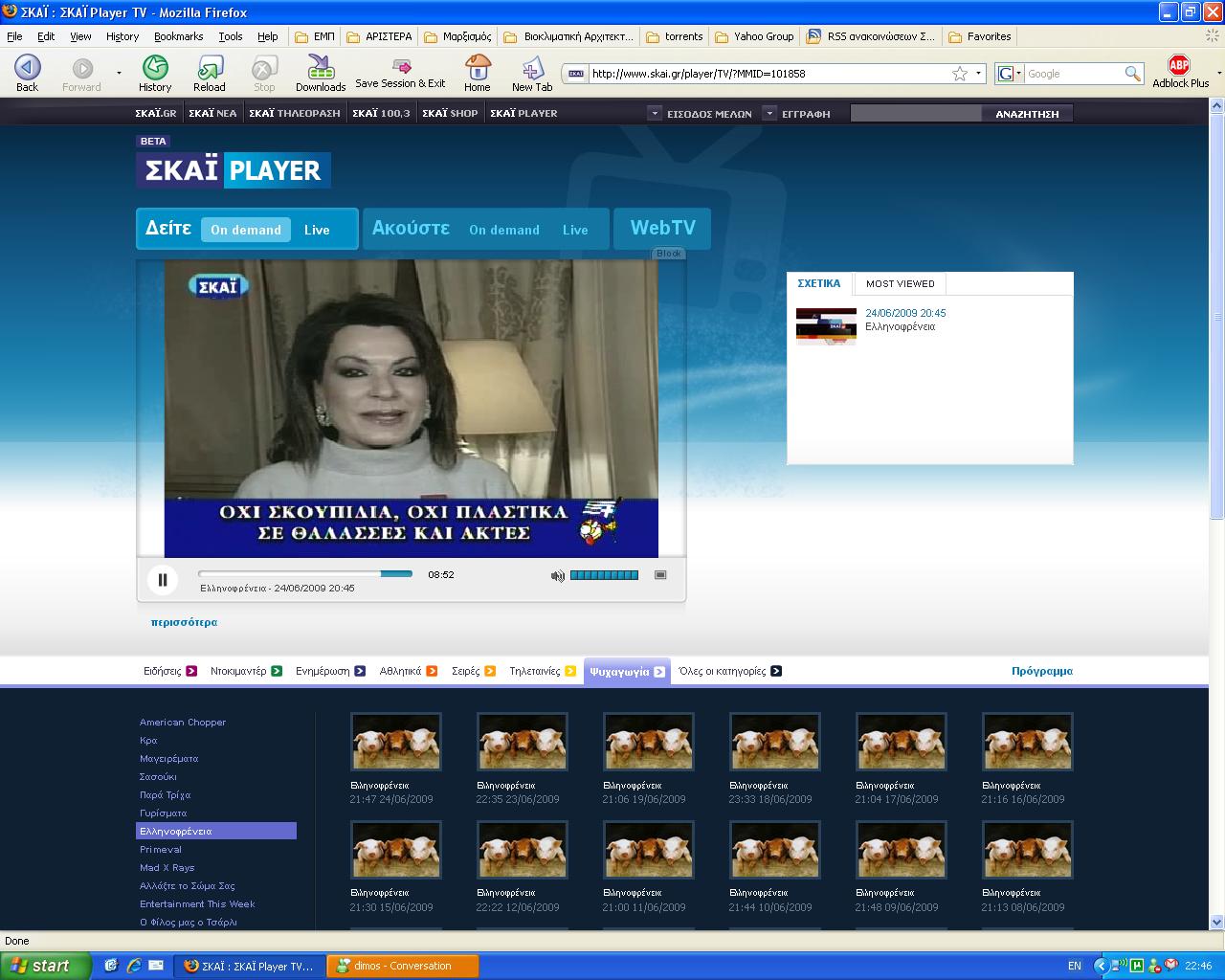Open the Downloads toolbar button

pos(320,72)
